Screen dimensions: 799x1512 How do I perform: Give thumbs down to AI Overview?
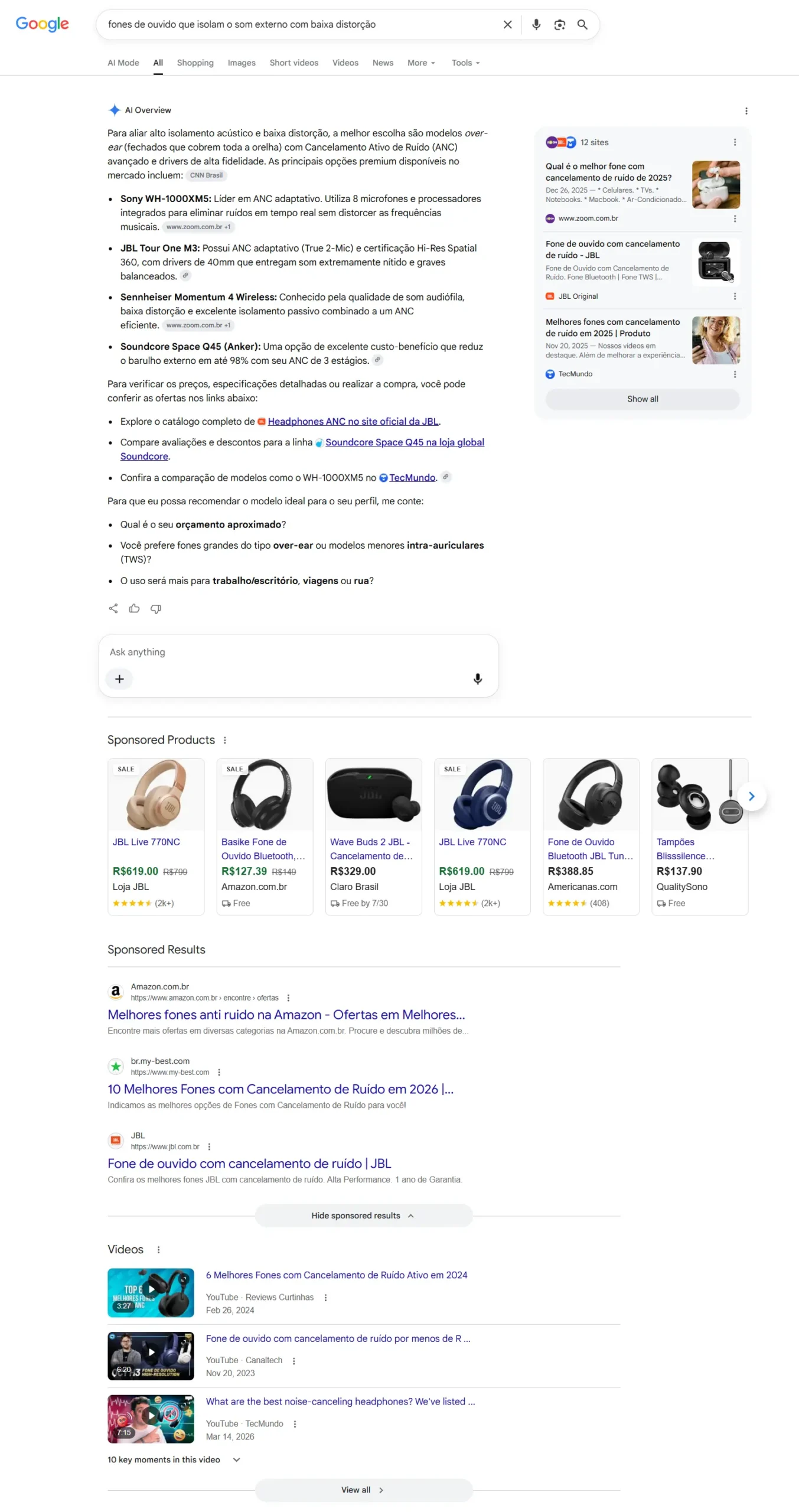point(156,609)
